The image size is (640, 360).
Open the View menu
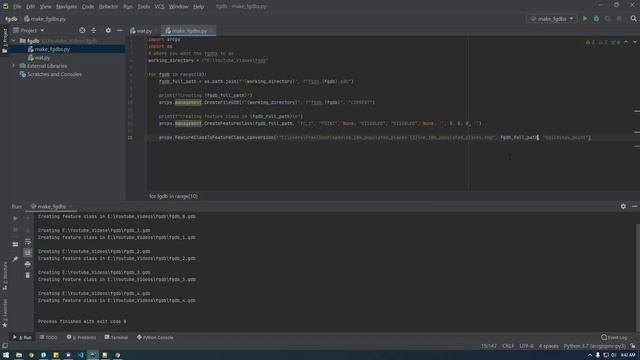pos(45,7)
